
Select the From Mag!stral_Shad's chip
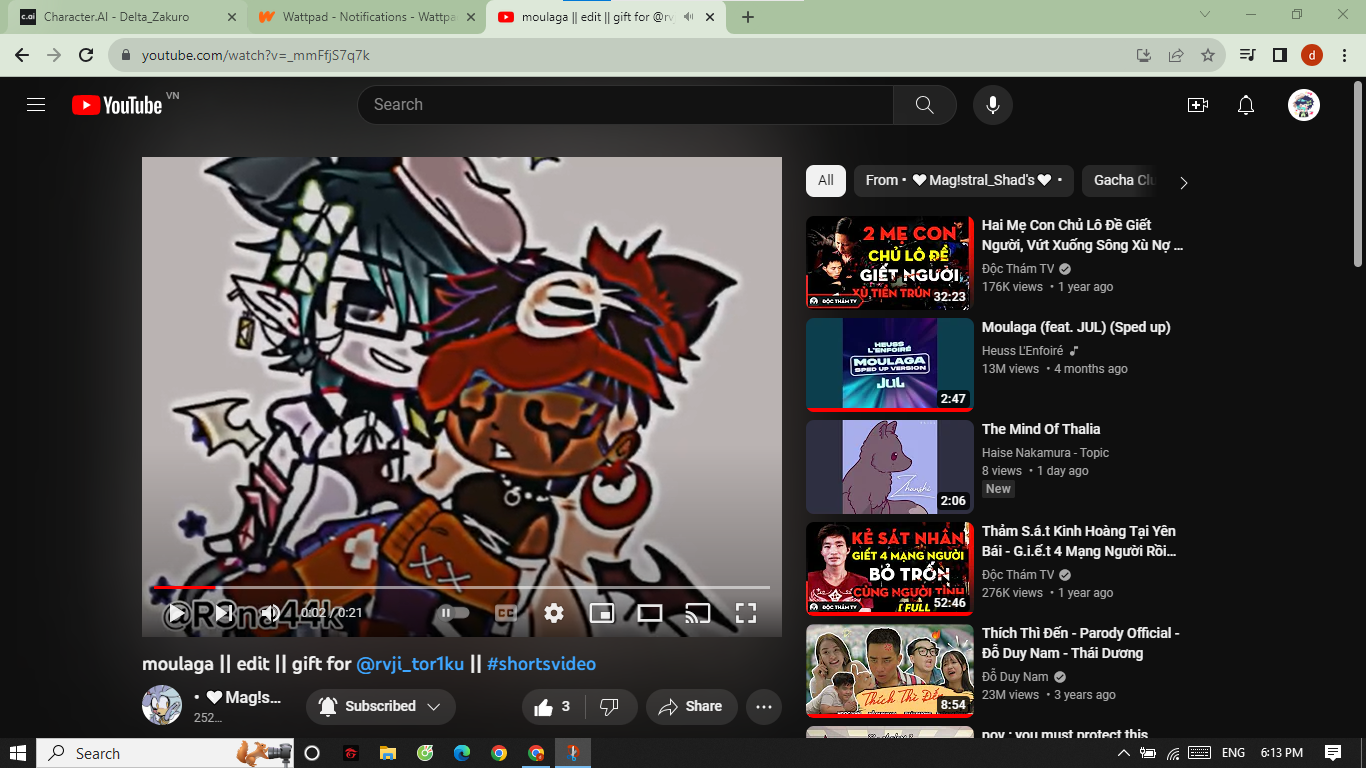point(964,181)
